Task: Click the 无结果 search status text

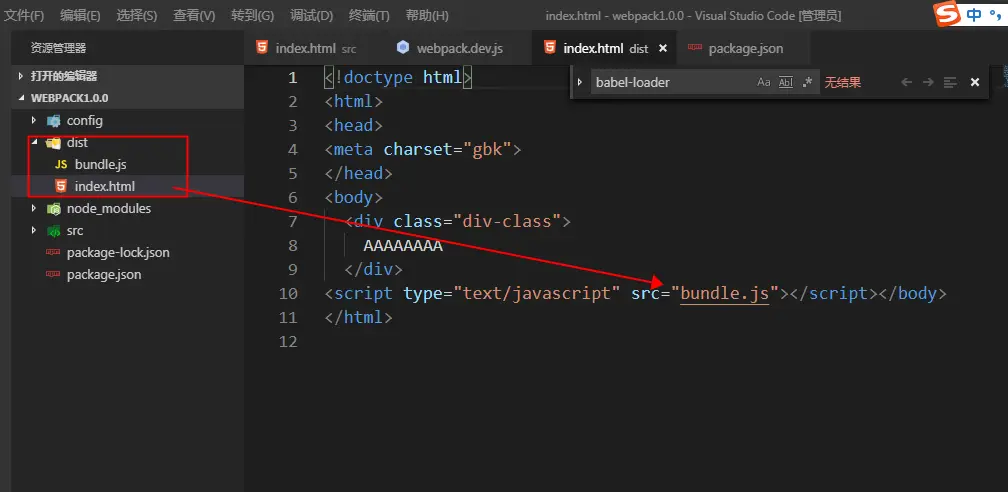Action: tap(843, 82)
